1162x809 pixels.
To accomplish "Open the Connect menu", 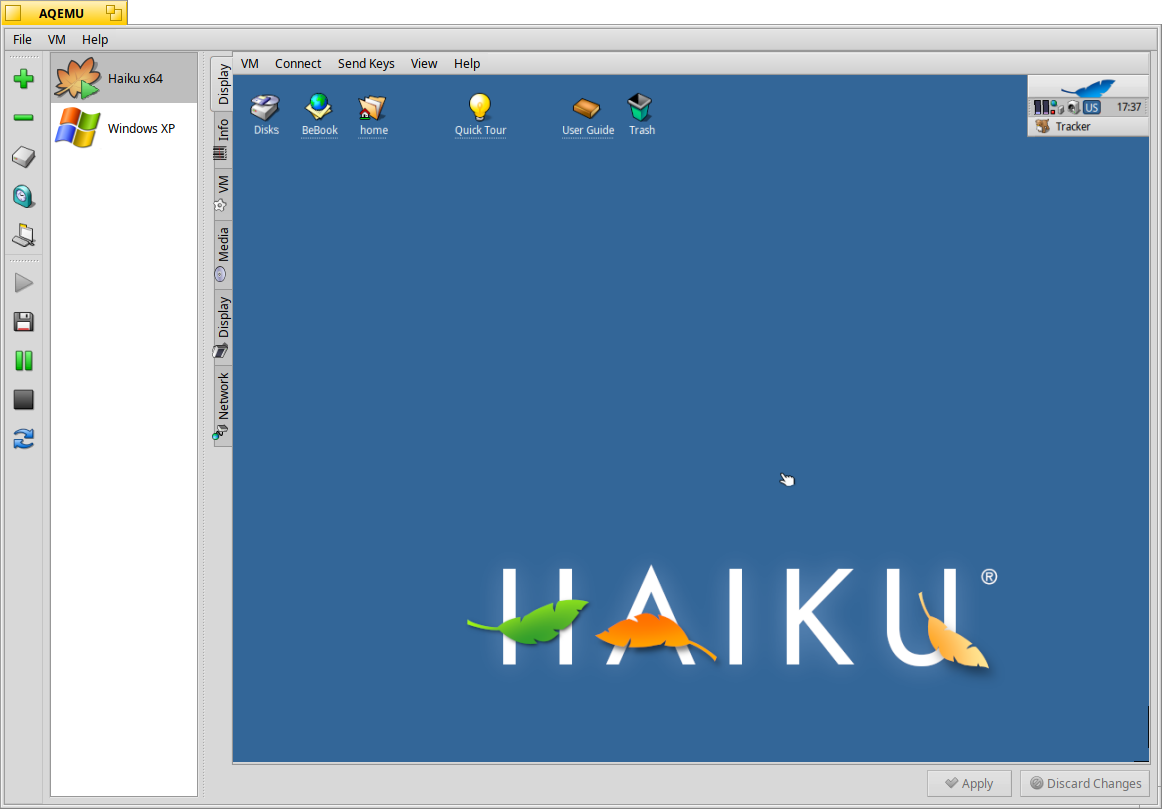I will [298, 64].
